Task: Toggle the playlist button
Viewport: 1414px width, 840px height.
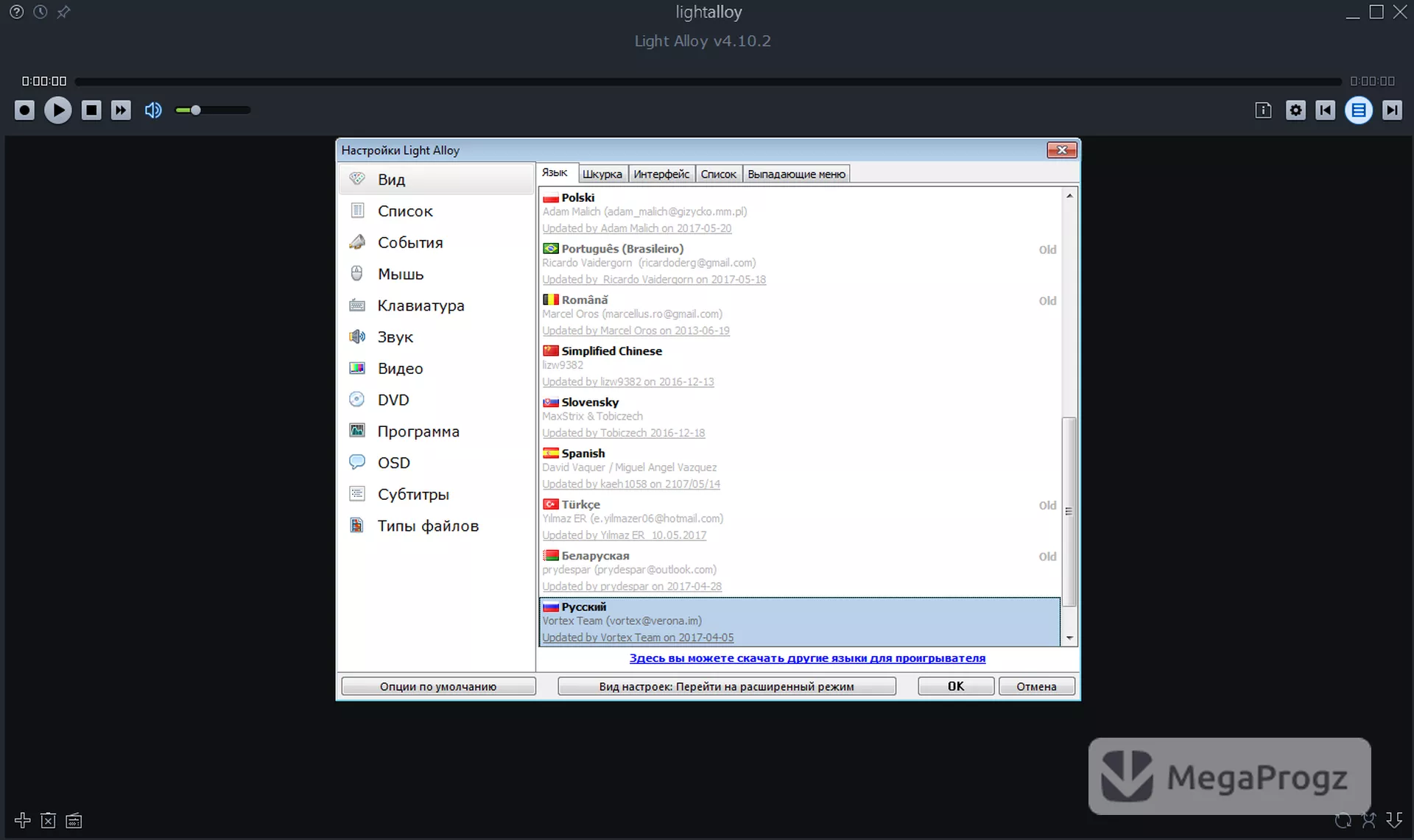Action: [x=1358, y=110]
